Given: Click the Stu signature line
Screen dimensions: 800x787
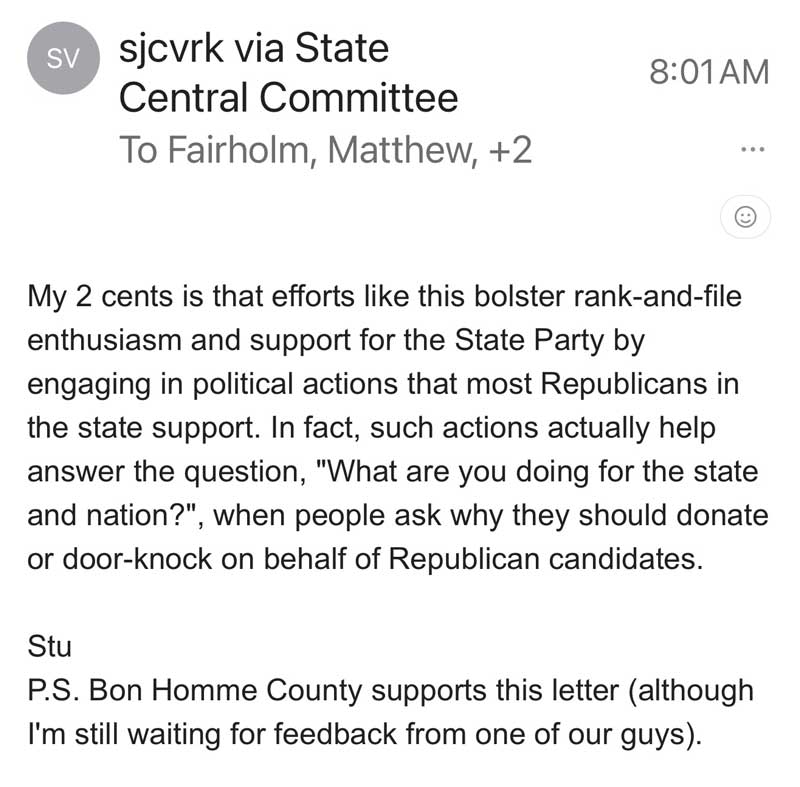Looking at the screenshot, I should coord(49,646).
